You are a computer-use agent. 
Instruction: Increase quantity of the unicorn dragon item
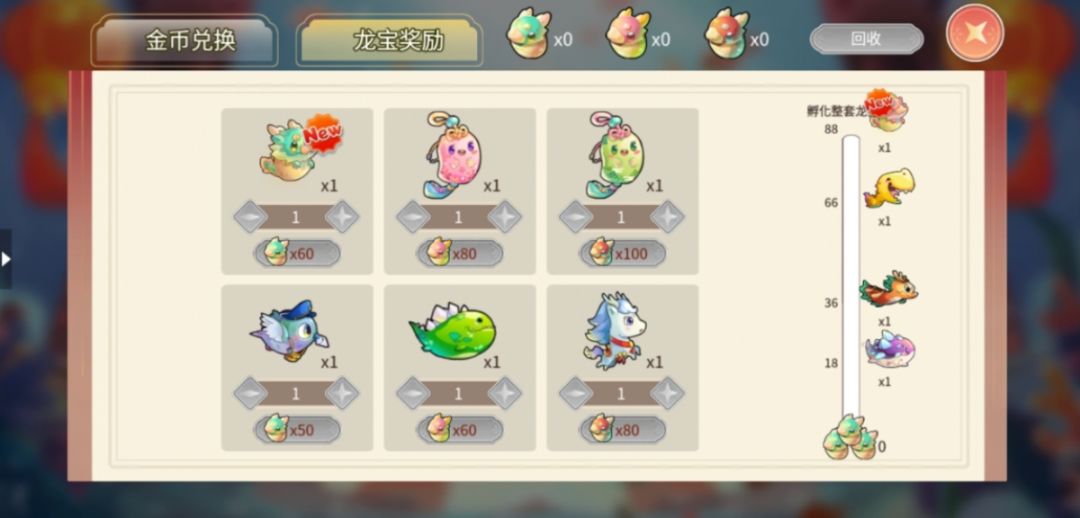[667, 394]
